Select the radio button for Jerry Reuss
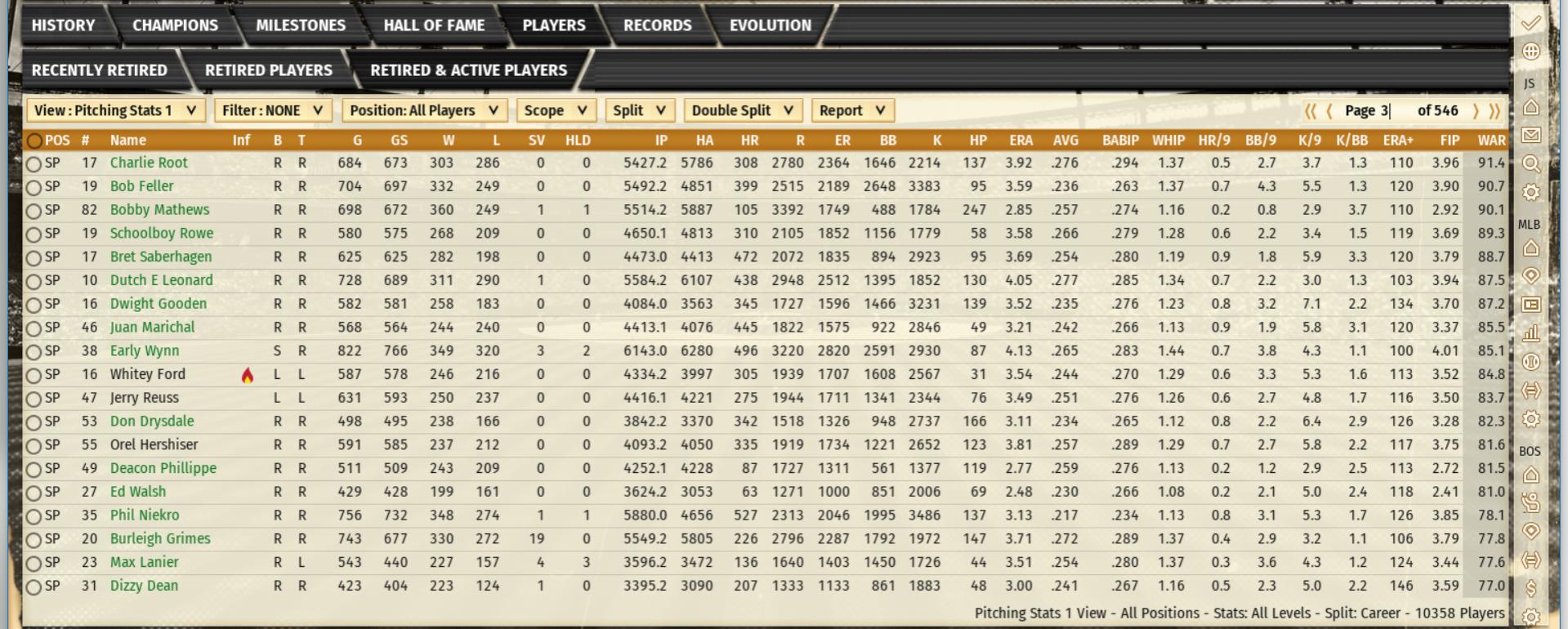The image size is (1568, 629). [34, 399]
